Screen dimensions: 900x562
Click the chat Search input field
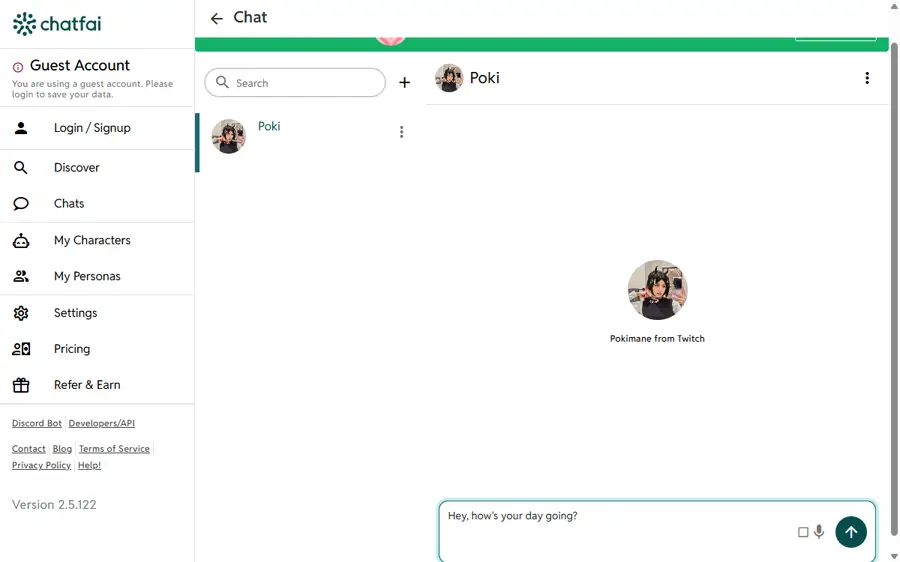(295, 83)
